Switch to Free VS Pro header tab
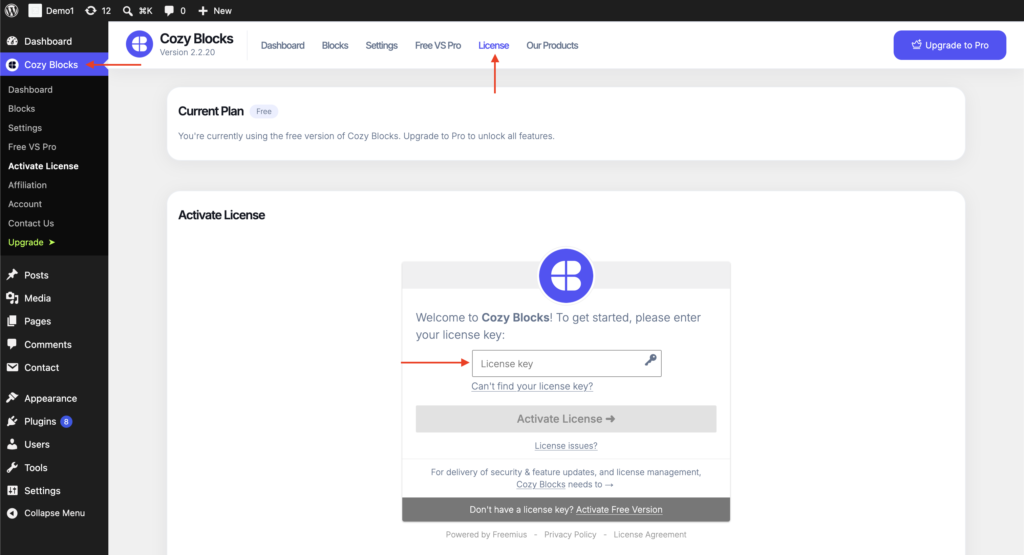Screen dimensions: 1024x555 pos(438,45)
